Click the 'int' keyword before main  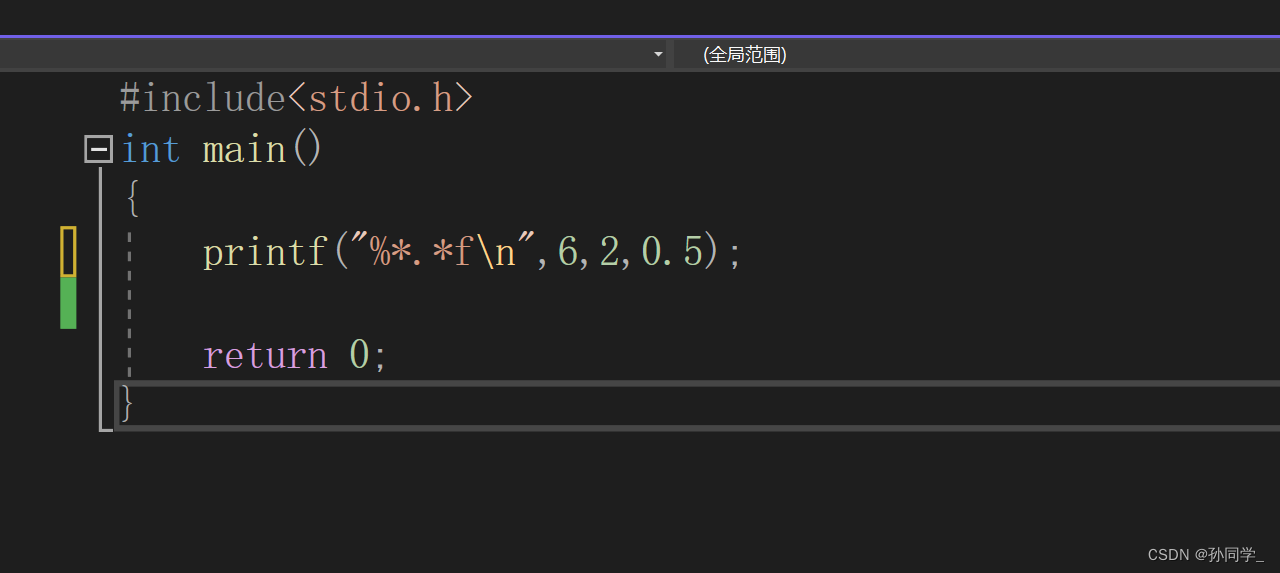(151, 150)
